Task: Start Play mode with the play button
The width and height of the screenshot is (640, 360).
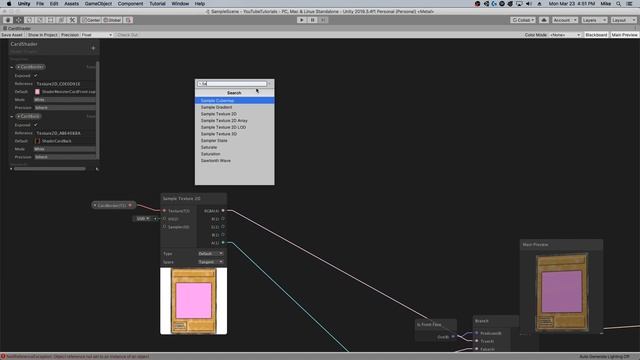Action: [x=302, y=20]
